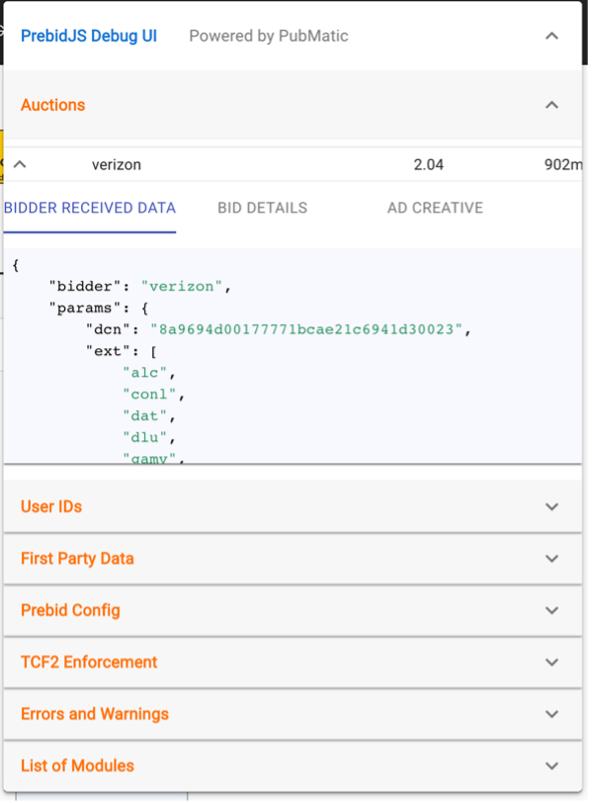Click the 902m response time value

pos(563,164)
